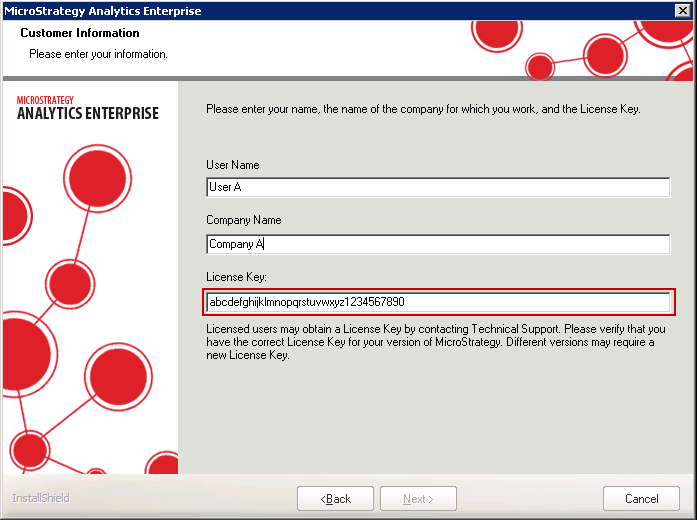This screenshot has width=697, height=520.
Task: Cancel the installation wizard
Action: [641, 498]
